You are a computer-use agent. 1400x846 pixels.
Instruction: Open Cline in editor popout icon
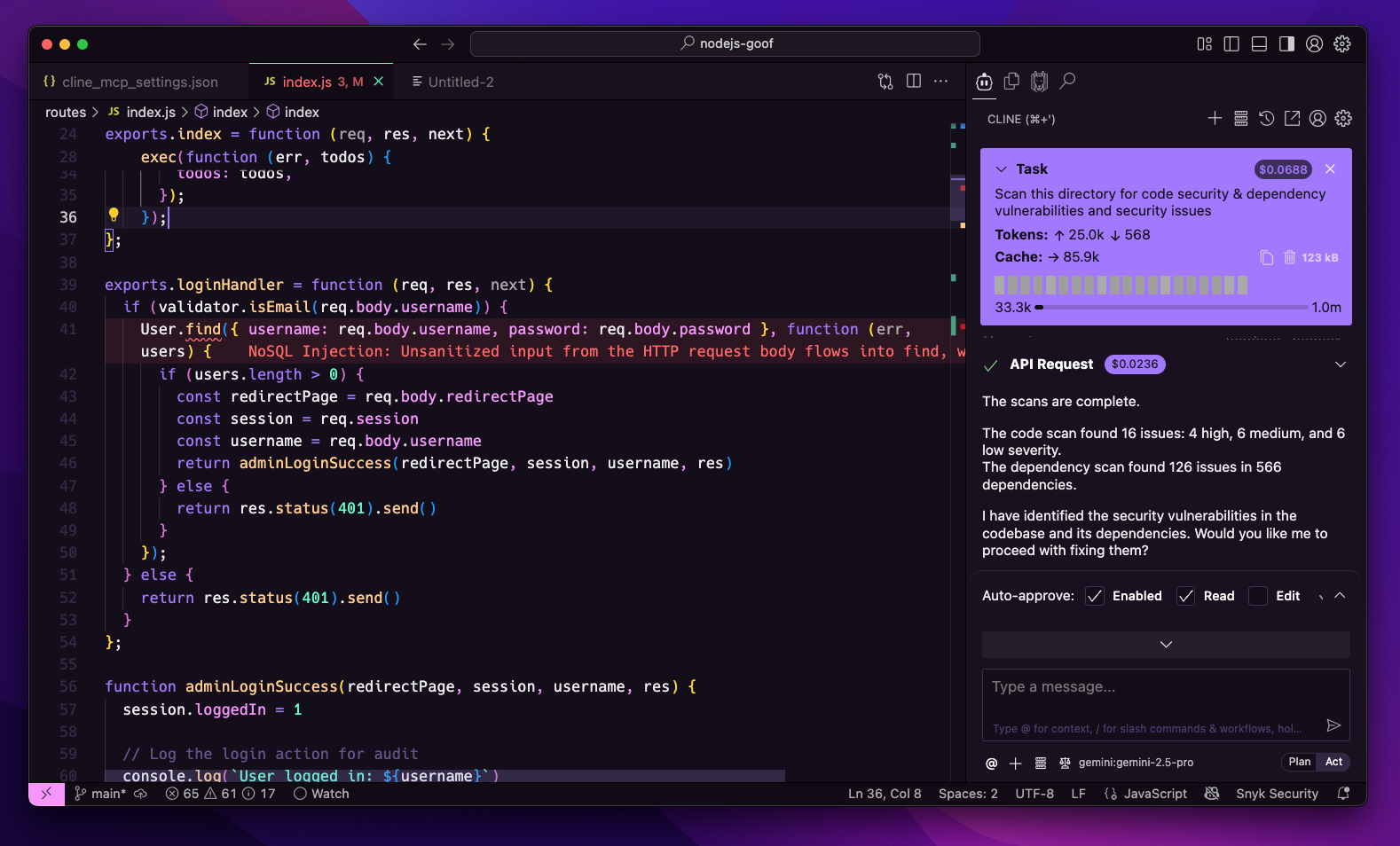[1292, 119]
